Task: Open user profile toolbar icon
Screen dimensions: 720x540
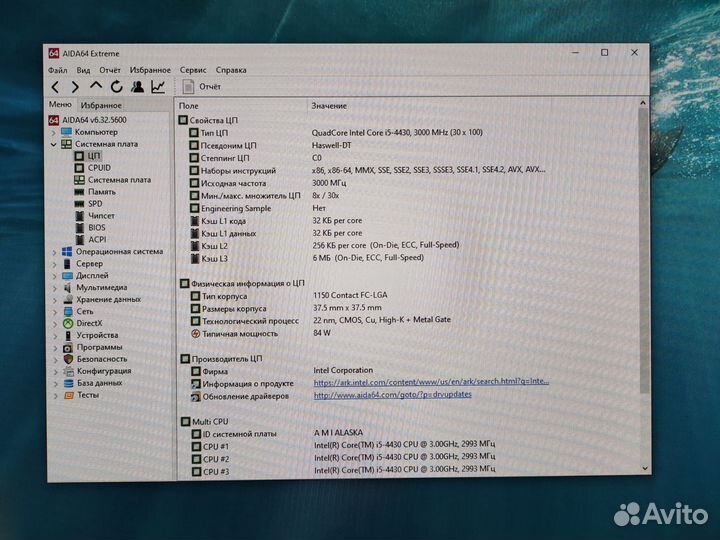Action: (137, 86)
